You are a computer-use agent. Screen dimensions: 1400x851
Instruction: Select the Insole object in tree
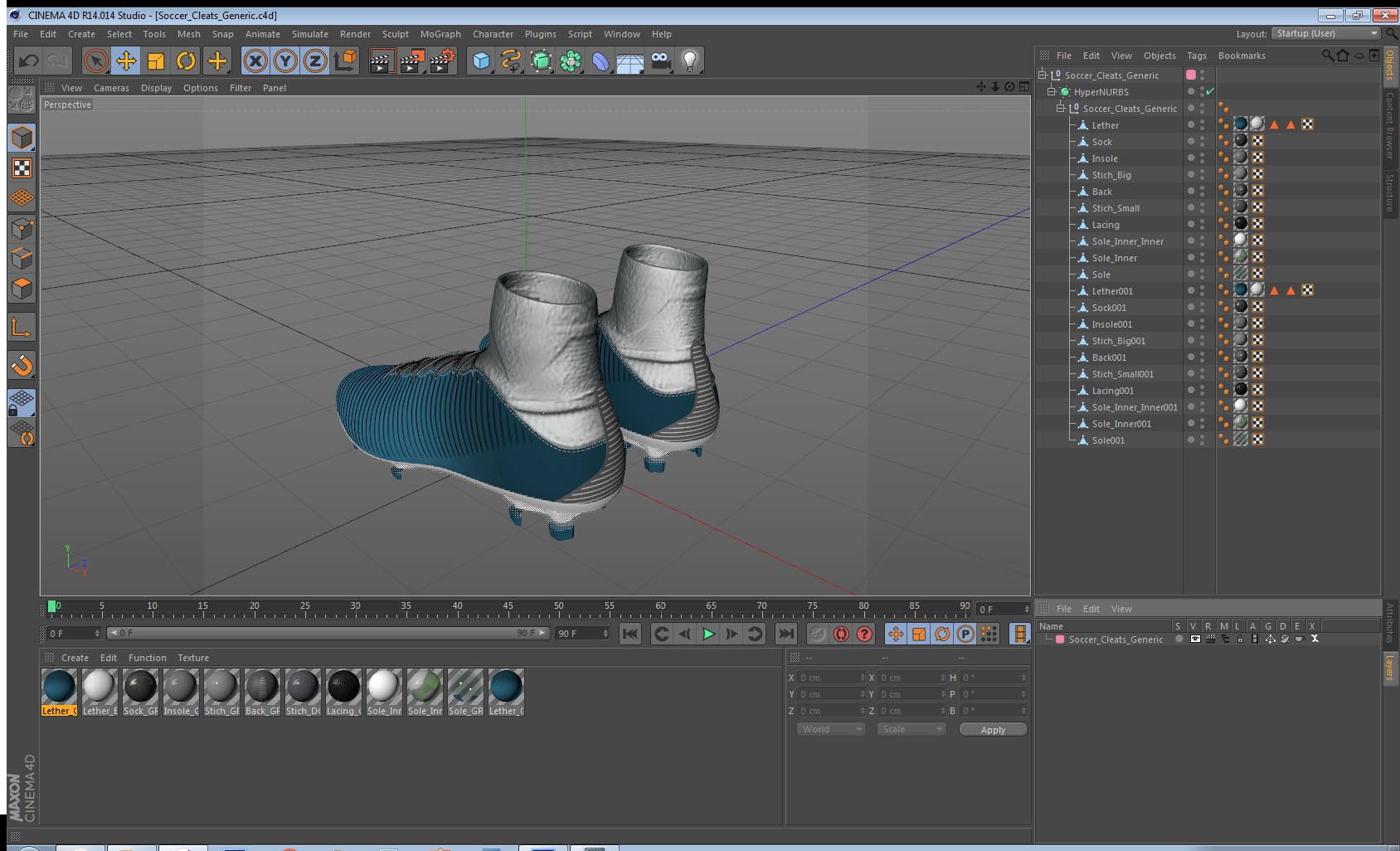pyautogui.click(x=1105, y=158)
